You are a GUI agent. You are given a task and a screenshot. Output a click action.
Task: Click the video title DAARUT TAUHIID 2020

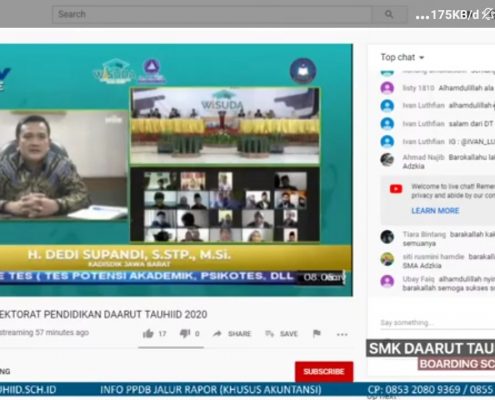point(103,314)
